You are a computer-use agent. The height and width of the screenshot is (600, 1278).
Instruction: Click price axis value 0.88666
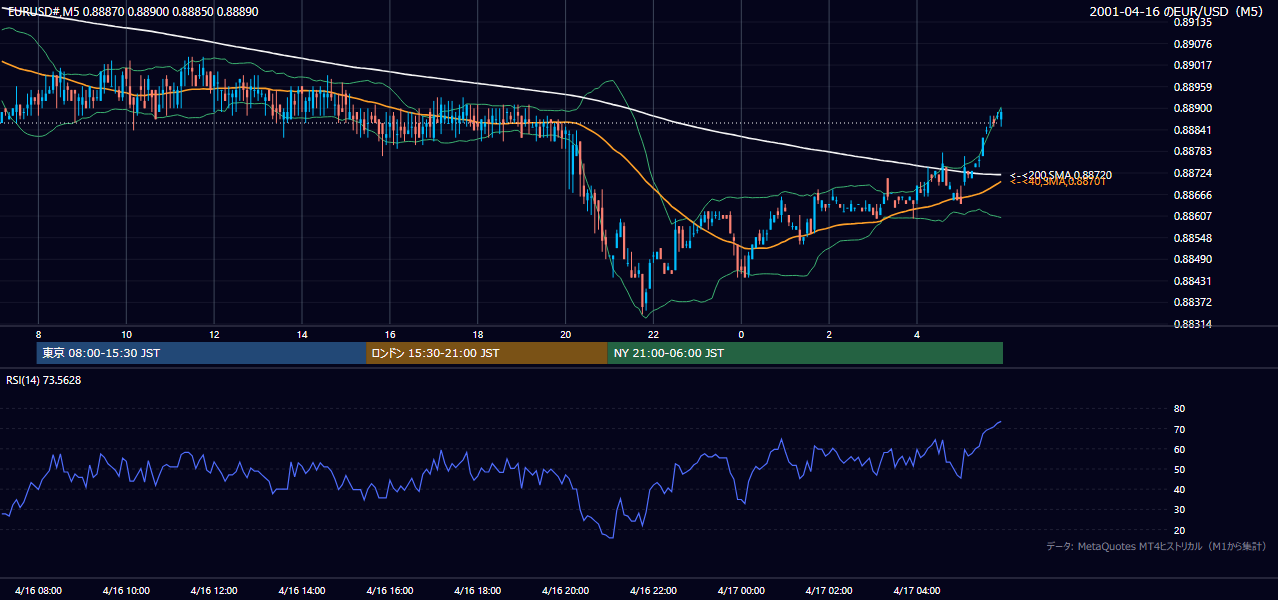click(x=1193, y=195)
